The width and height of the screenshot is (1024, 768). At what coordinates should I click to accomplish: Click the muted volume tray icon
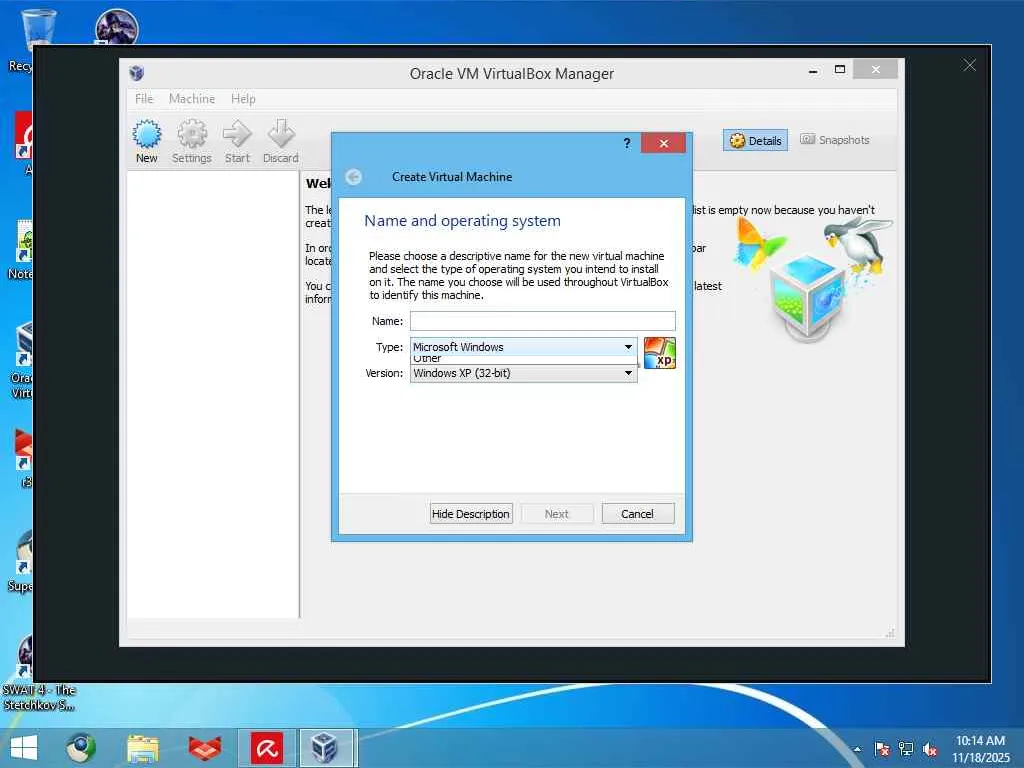pyautogui.click(x=930, y=749)
